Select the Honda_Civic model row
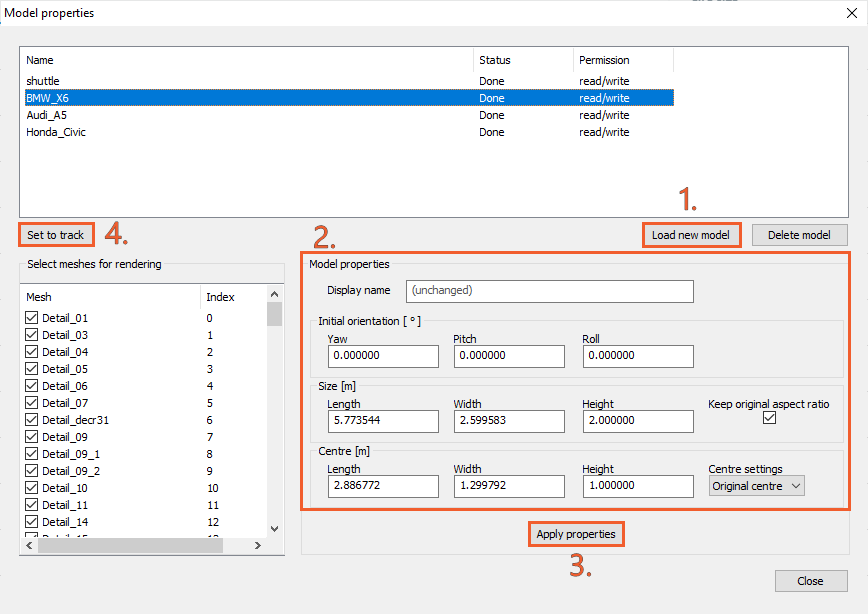 tap(349, 132)
